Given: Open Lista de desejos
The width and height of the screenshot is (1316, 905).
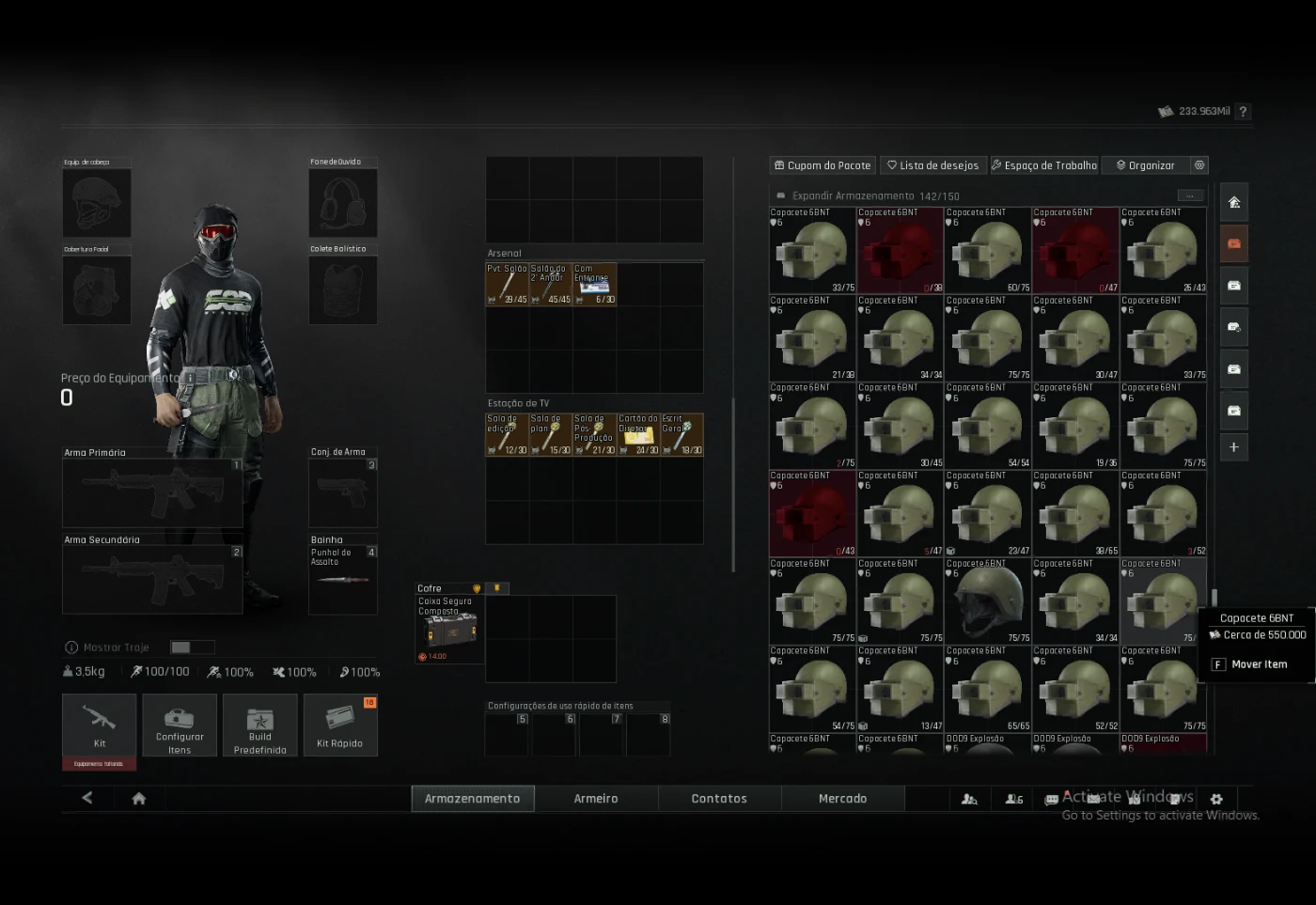Looking at the screenshot, I should pos(932,165).
